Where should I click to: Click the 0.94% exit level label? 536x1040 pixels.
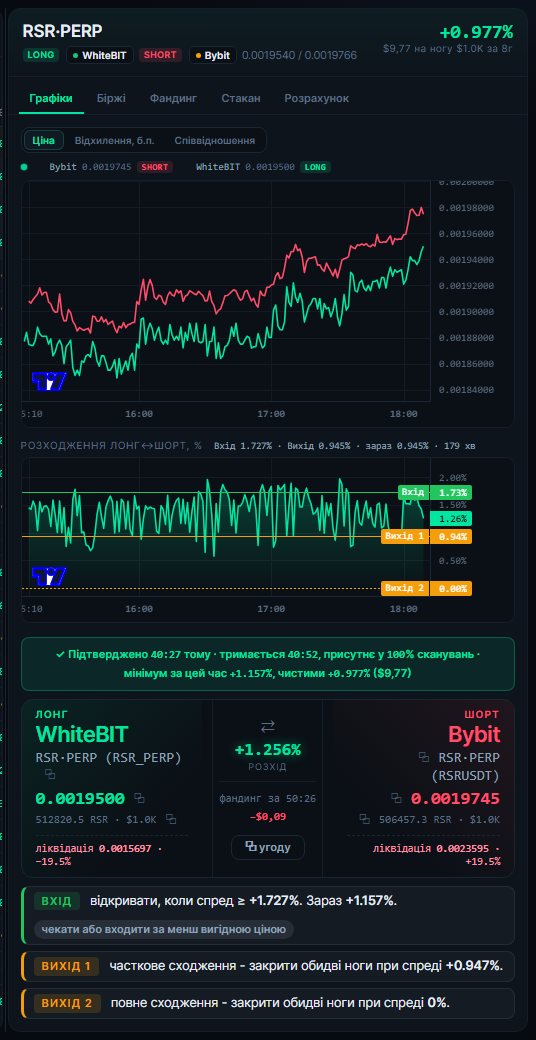point(451,536)
